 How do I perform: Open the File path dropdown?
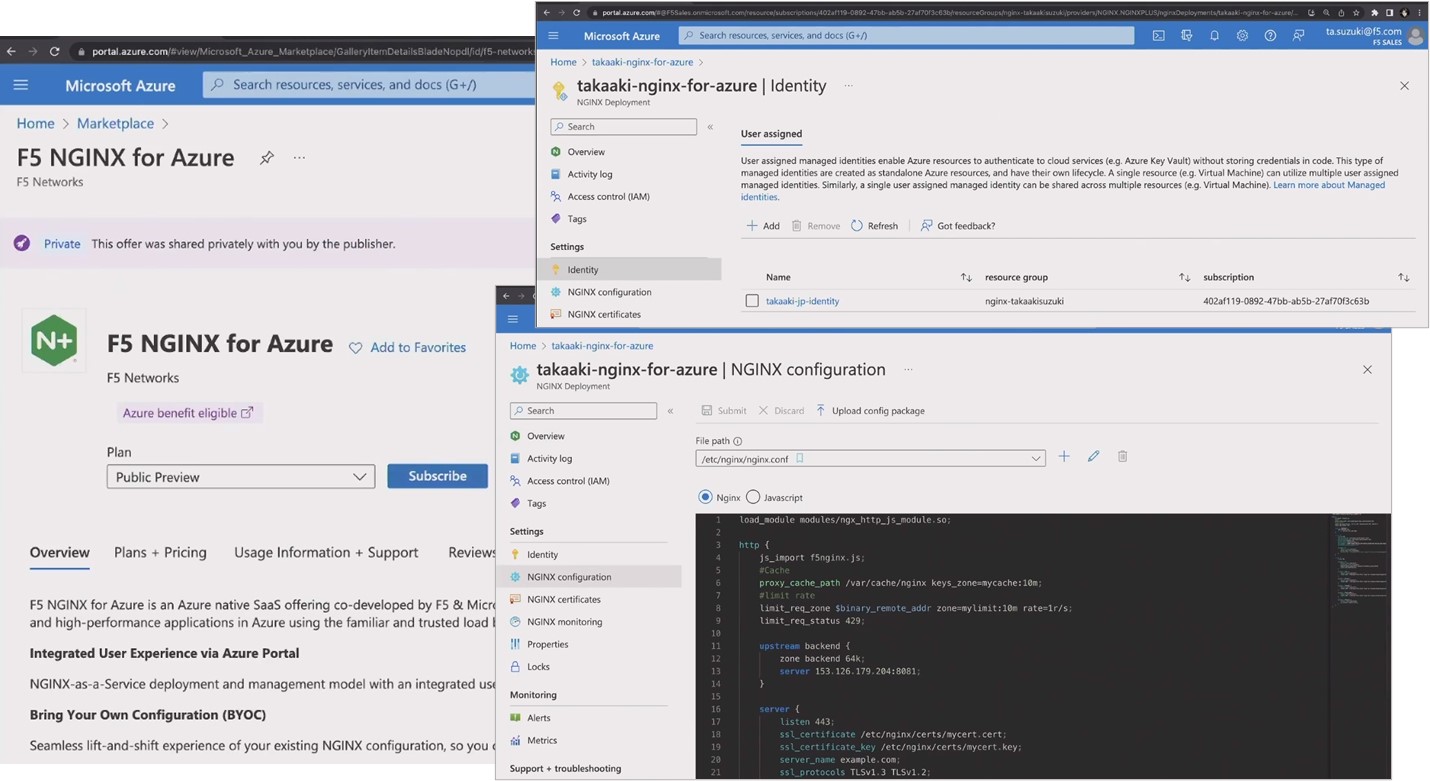pyautogui.click(x=870, y=459)
